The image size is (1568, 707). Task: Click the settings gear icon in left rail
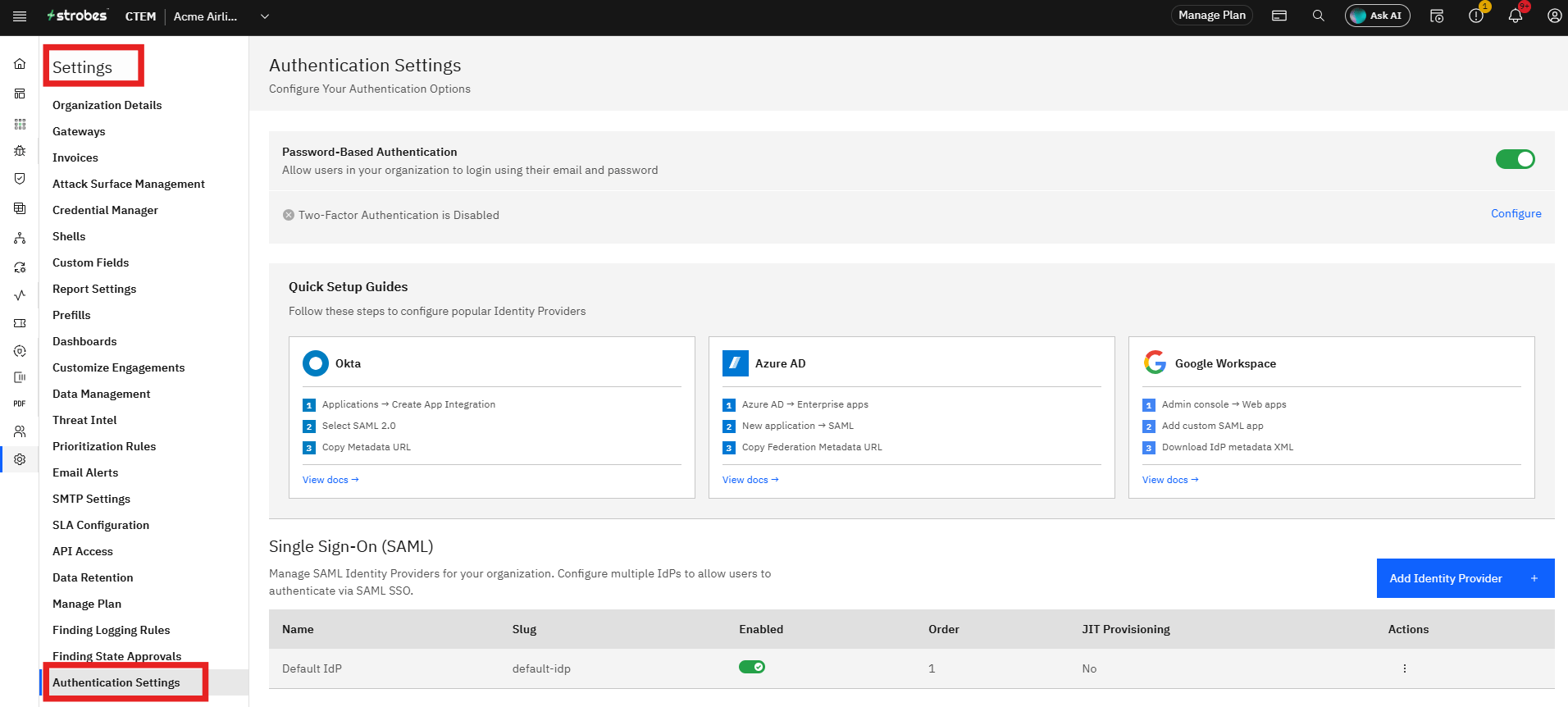20,459
